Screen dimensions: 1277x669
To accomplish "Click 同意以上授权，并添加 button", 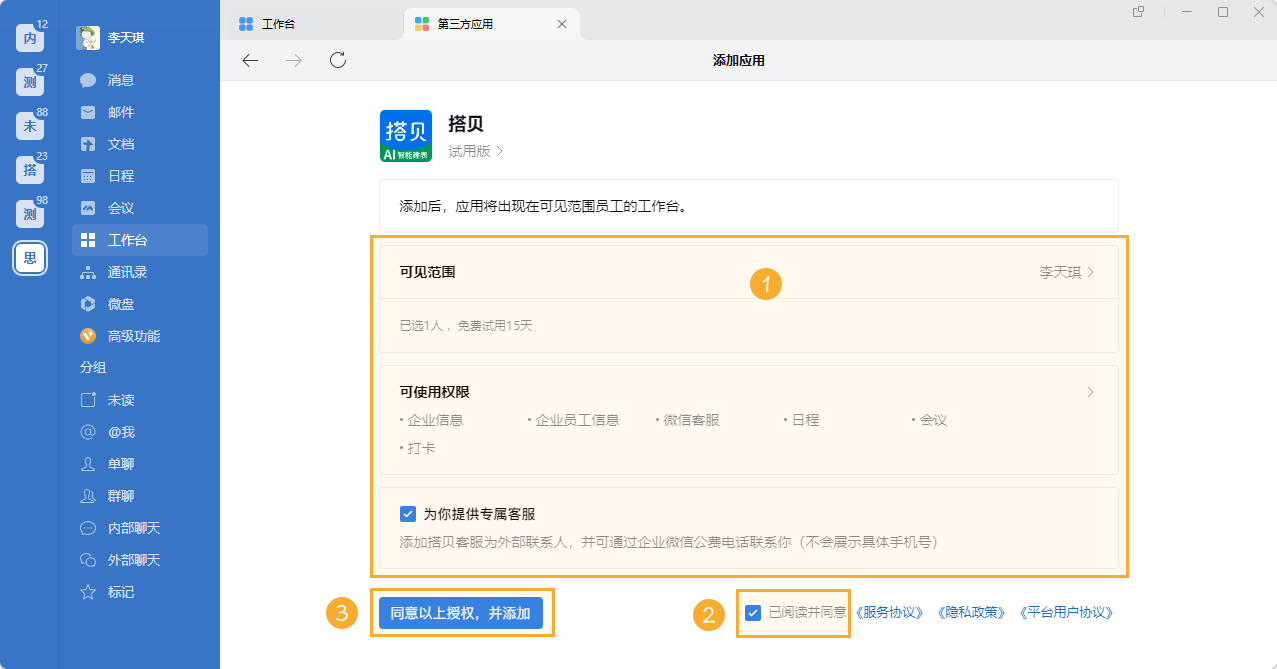I will 462,612.
